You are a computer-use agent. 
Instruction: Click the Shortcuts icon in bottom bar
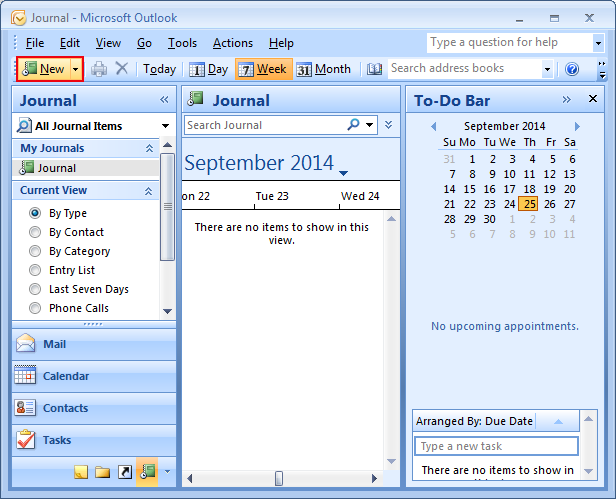coord(125,472)
